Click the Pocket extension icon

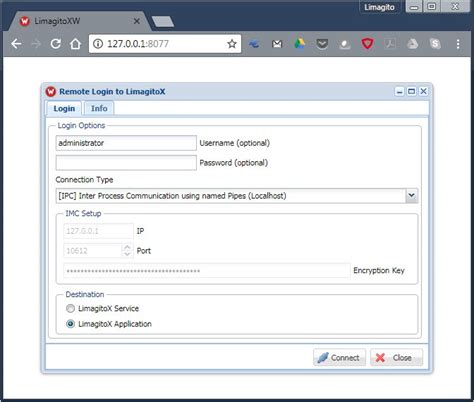[322, 44]
